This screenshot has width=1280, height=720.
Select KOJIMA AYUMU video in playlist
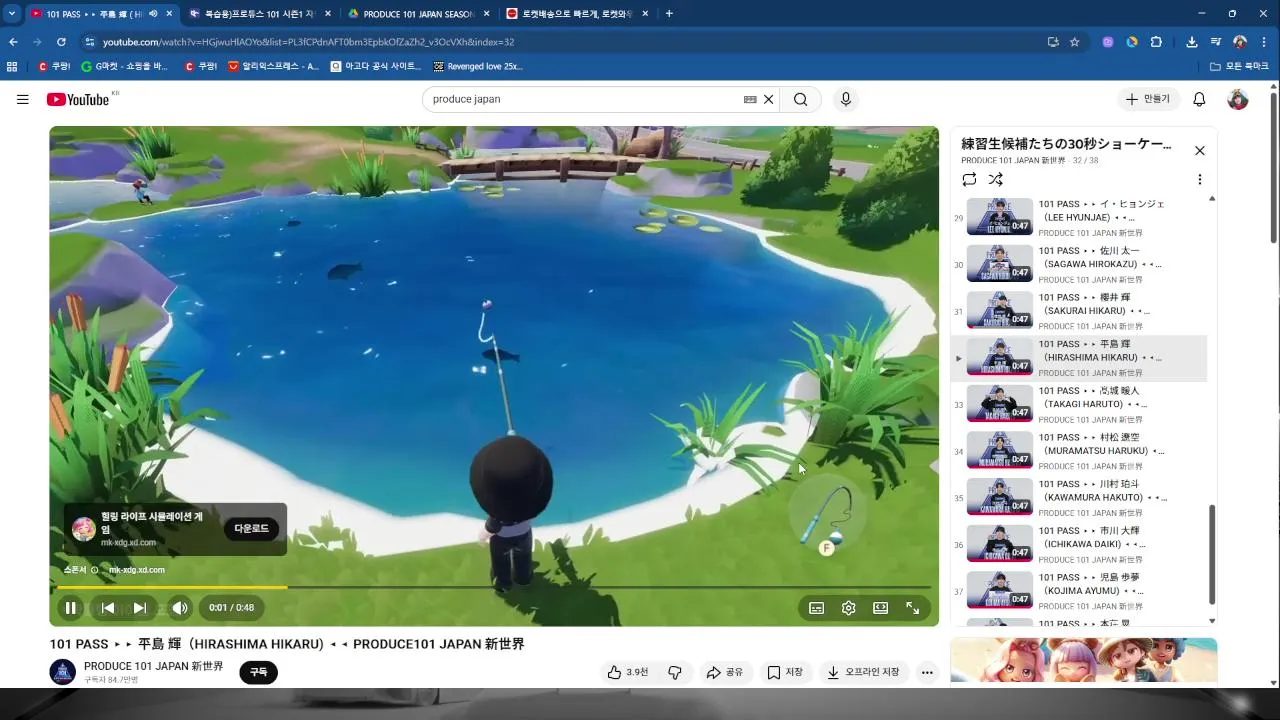pyautogui.click(x=1079, y=591)
